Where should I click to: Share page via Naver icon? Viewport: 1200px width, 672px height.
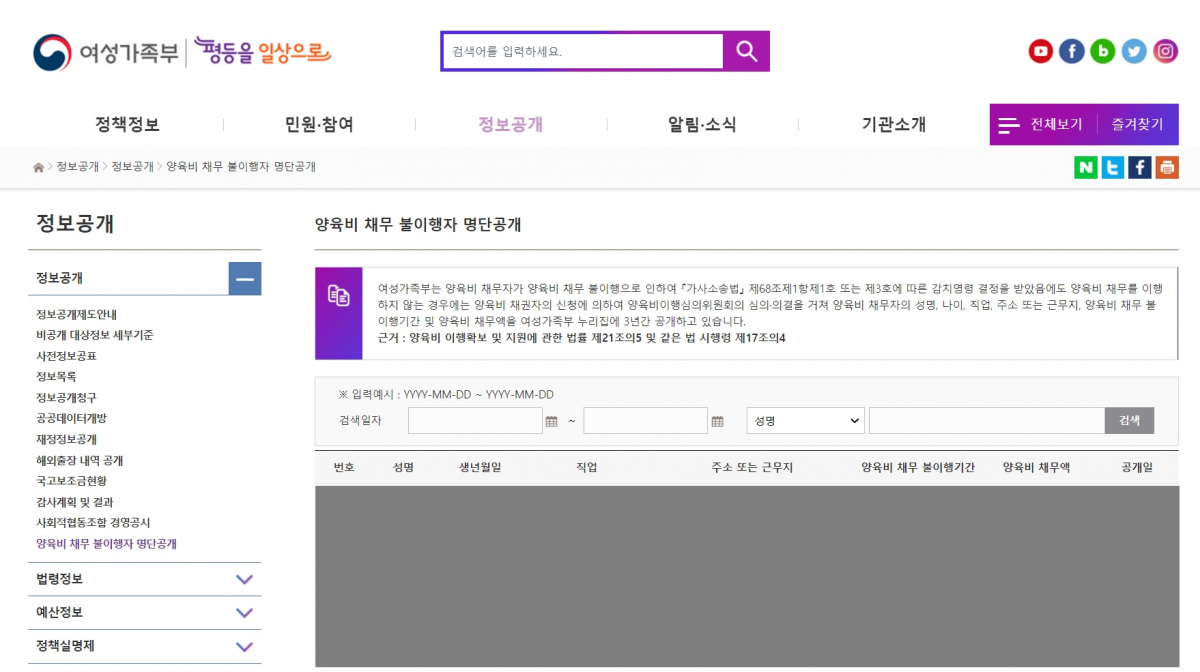point(1085,167)
